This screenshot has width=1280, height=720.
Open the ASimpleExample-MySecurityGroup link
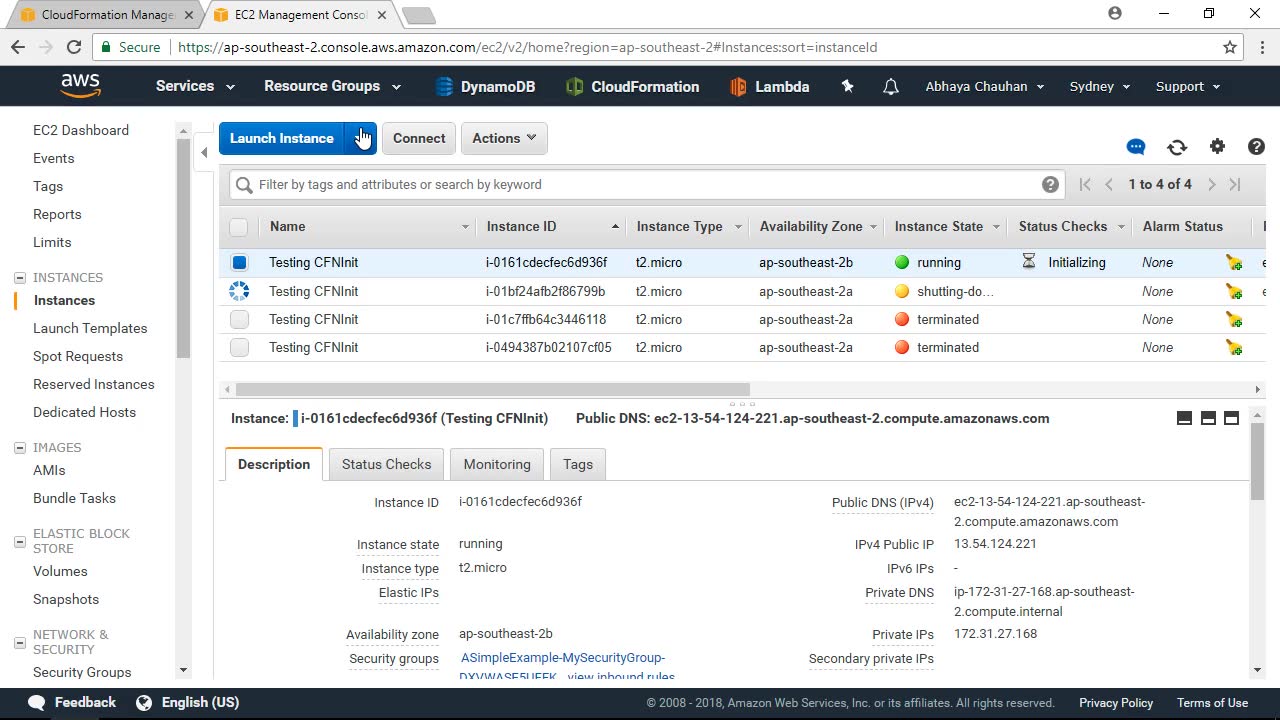point(563,658)
